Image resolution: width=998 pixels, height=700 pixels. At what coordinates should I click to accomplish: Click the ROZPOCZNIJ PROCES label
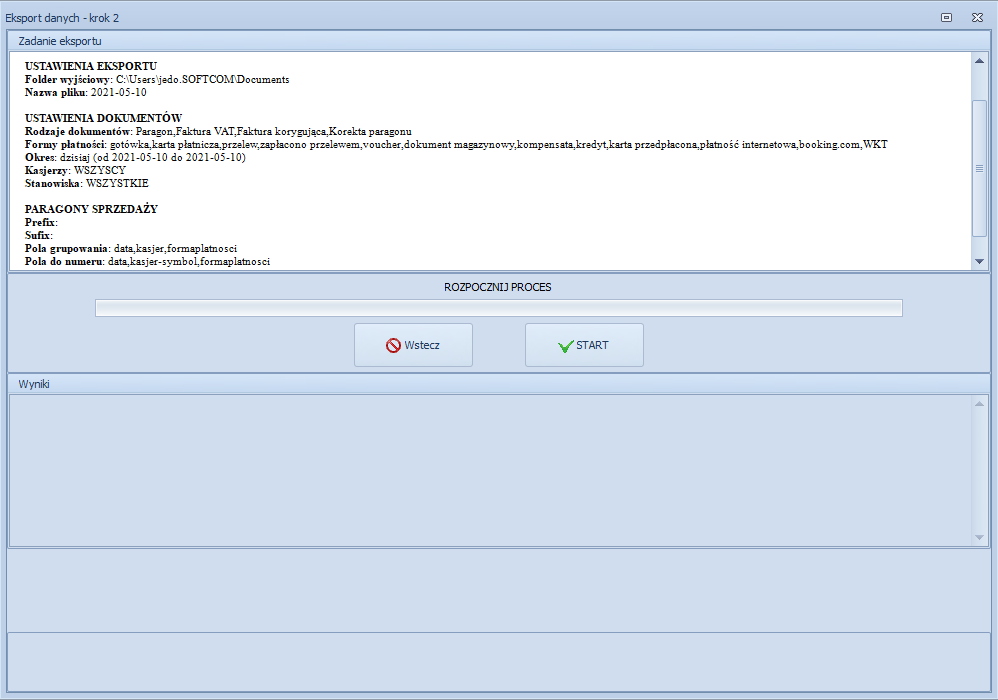tap(498, 287)
